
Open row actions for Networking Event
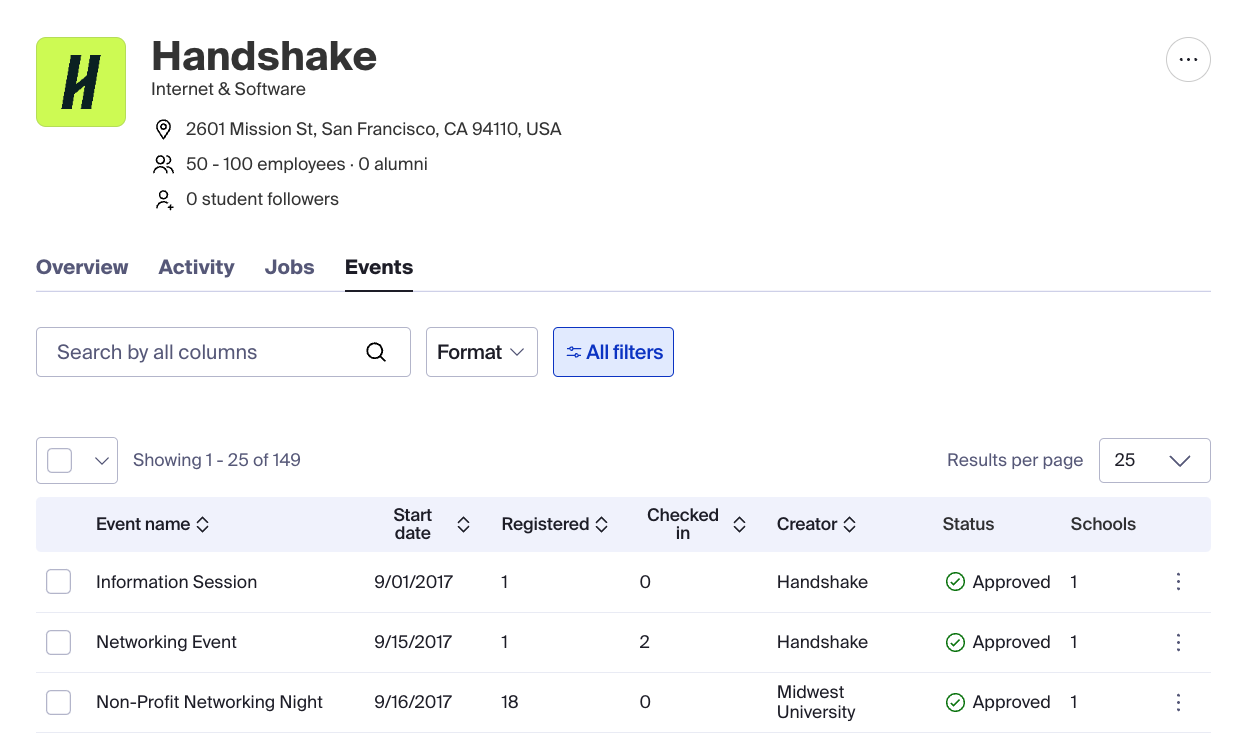pos(1179,642)
